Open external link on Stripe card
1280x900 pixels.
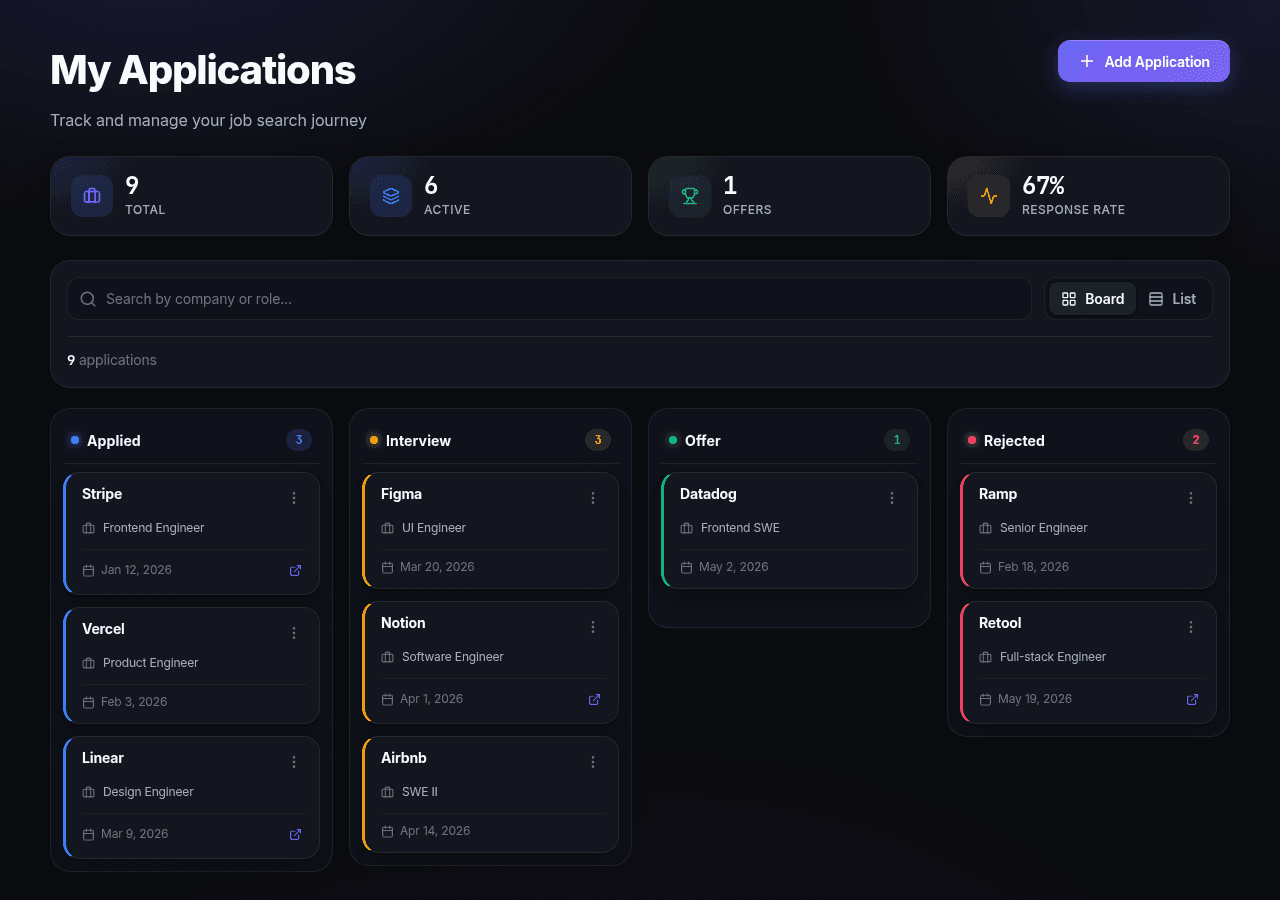coord(295,570)
